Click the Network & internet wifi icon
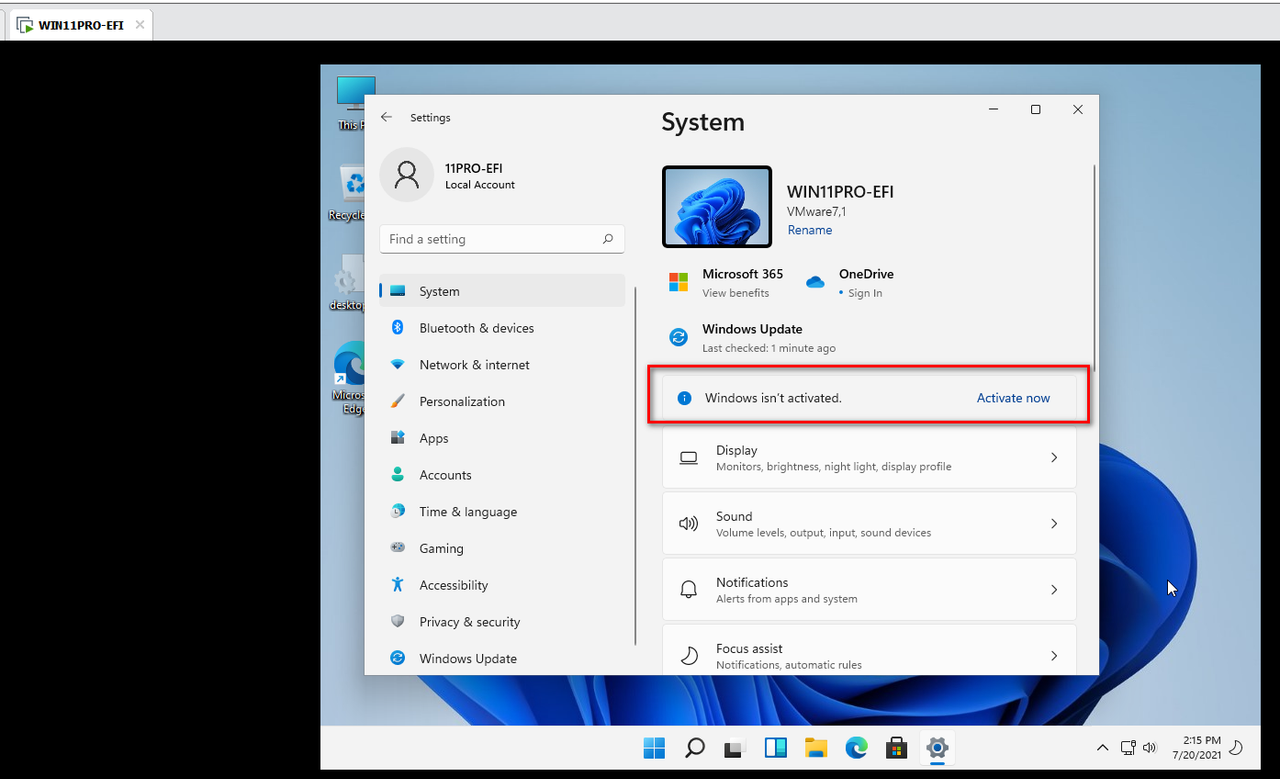1280x779 pixels. pos(397,365)
